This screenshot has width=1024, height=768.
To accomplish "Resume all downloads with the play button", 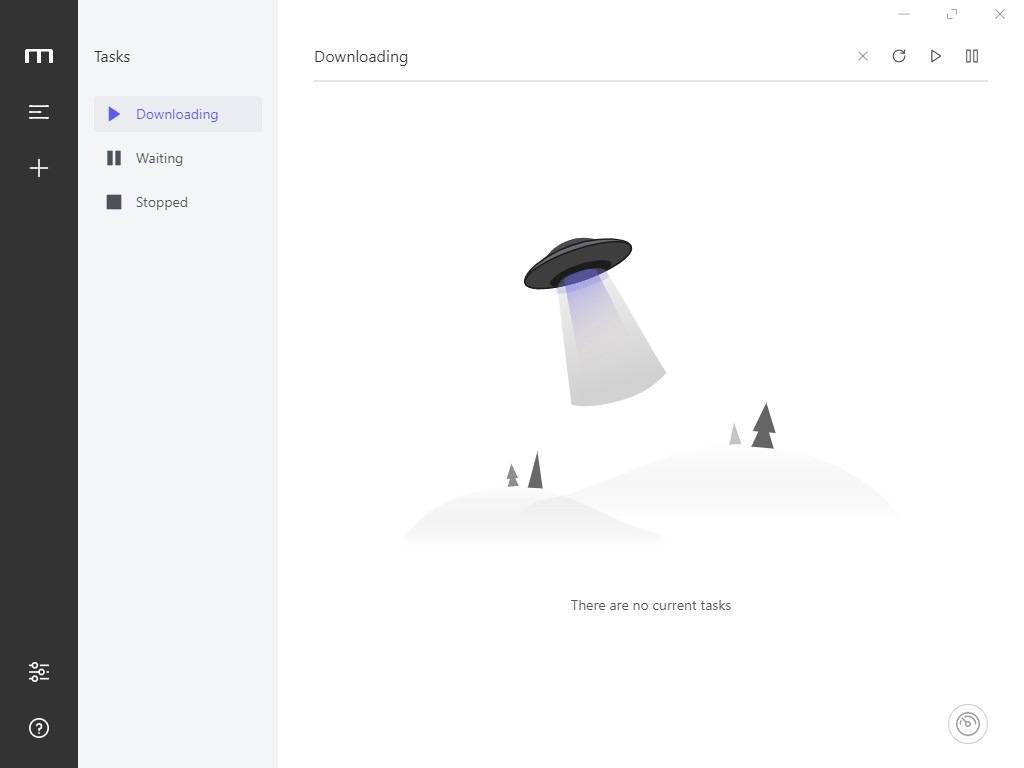I will (935, 56).
